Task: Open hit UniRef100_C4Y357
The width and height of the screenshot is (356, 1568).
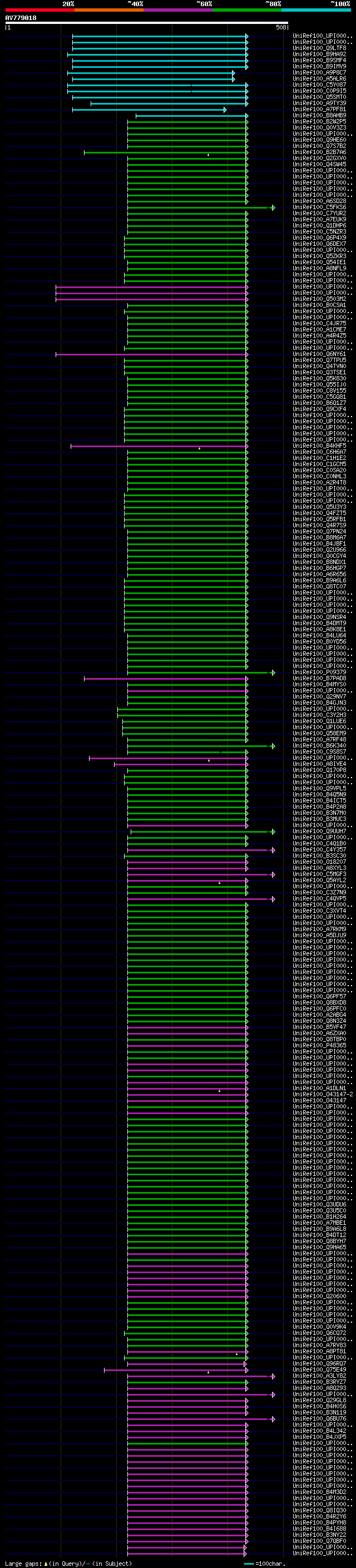Action: (x=319, y=850)
